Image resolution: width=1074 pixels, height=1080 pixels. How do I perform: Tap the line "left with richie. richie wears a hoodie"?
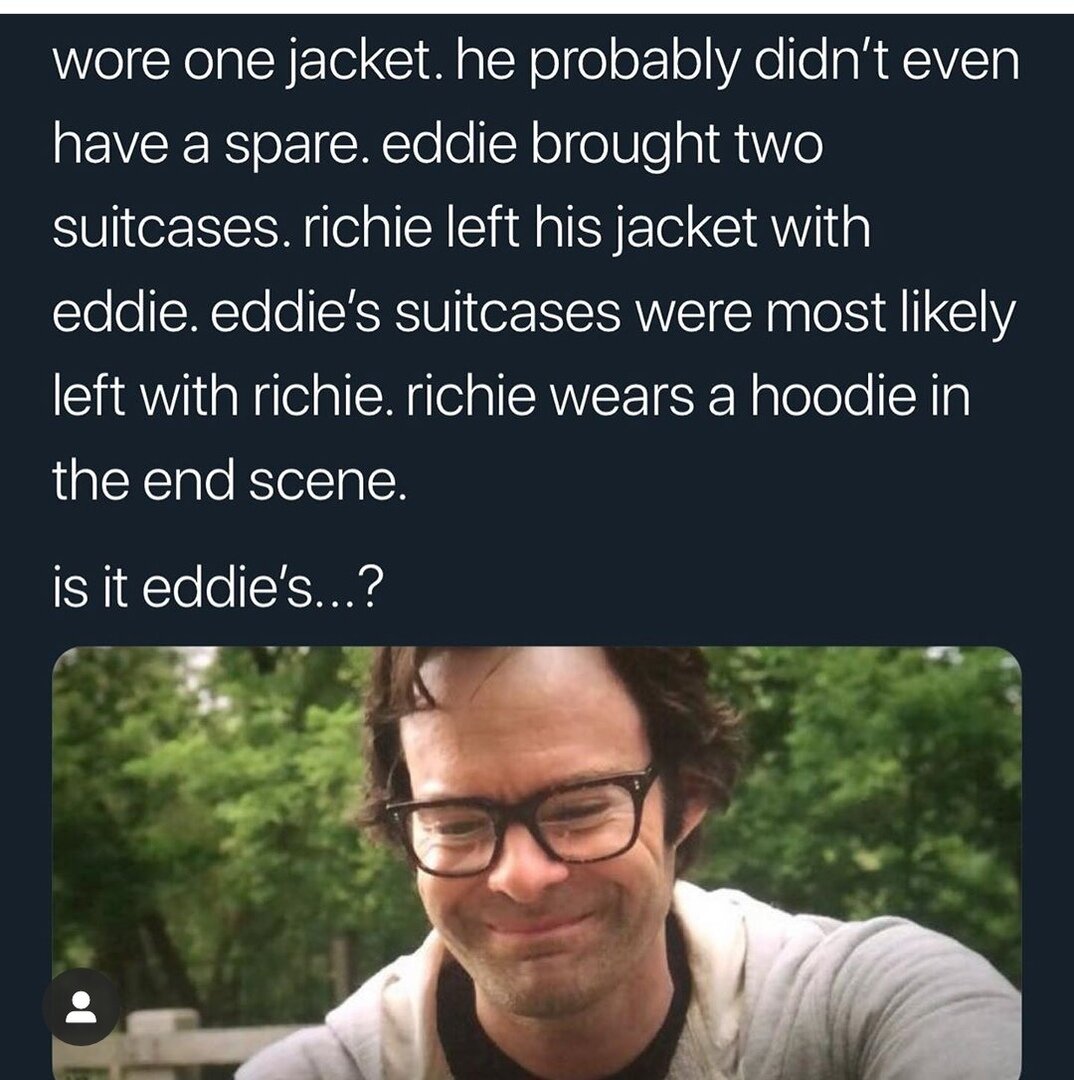click(x=483, y=396)
